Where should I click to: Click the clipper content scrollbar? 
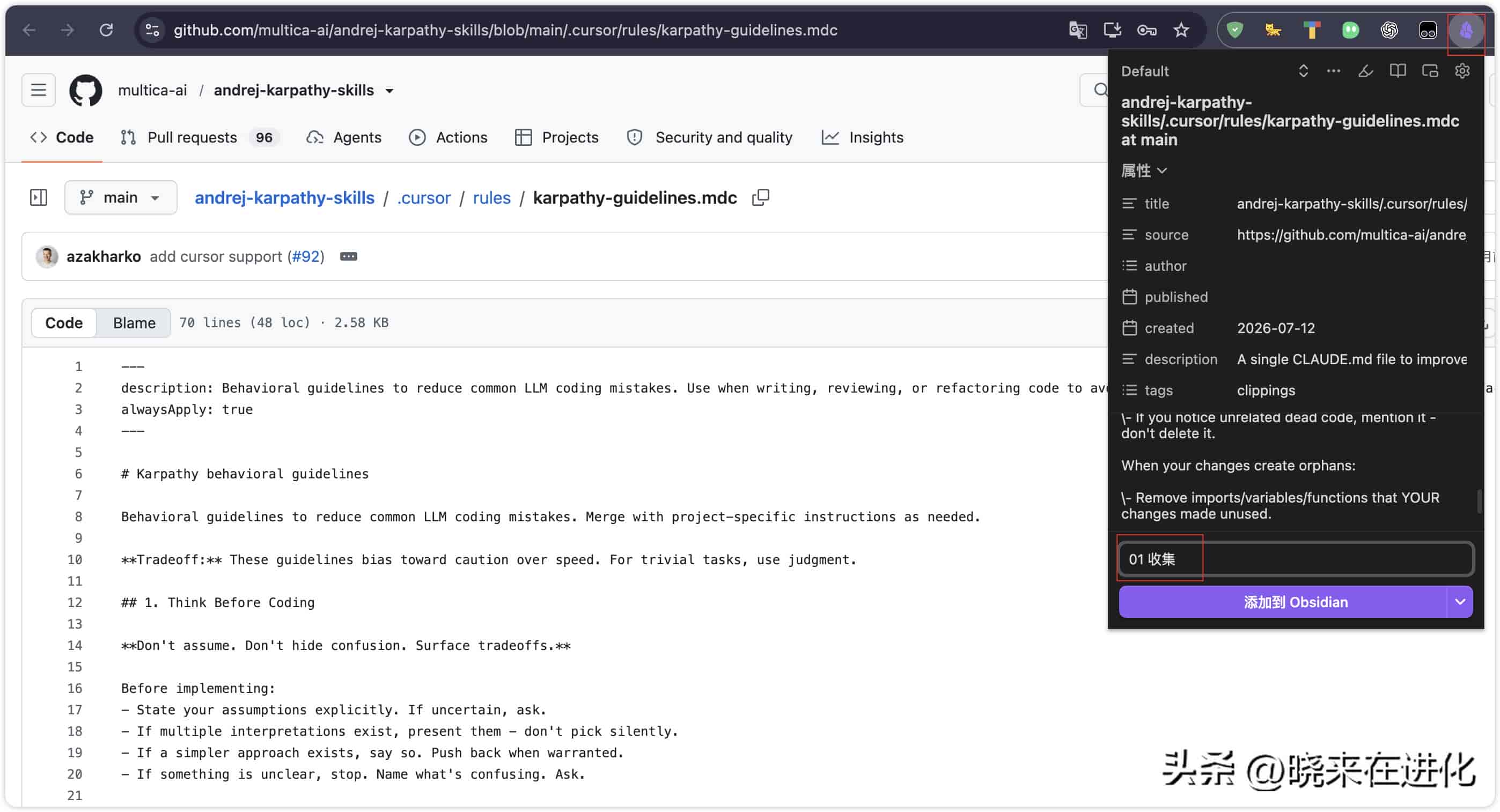[1479, 502]
